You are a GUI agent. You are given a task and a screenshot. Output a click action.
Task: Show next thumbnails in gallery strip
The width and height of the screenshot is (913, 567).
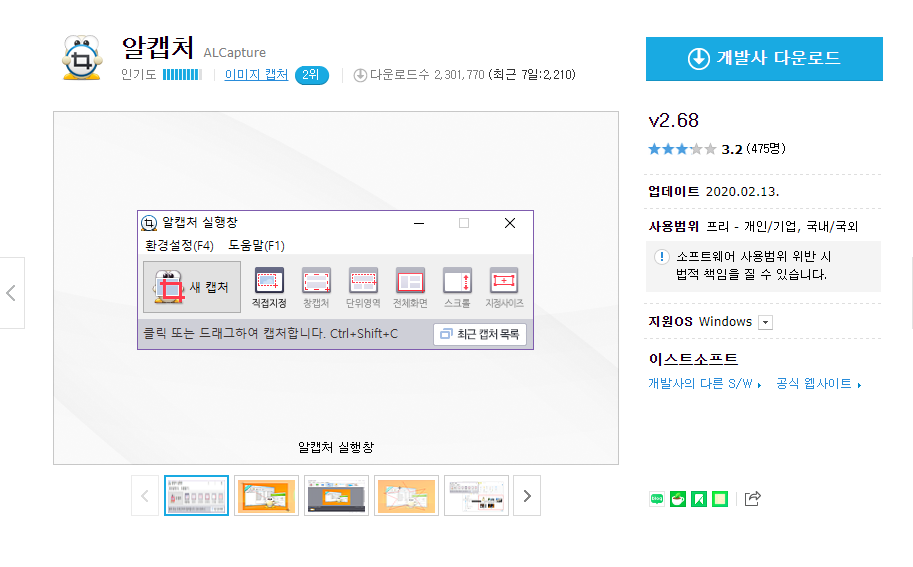(x=527, y=496)
